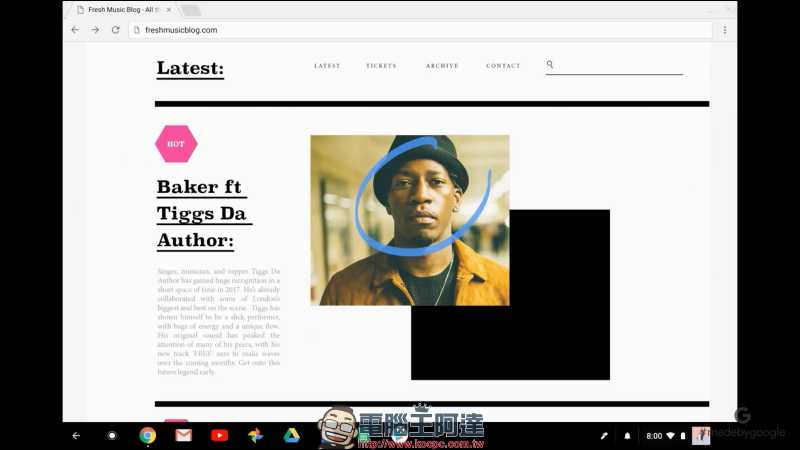Open the ARCHIVE nav menu item
Screen dimensions: 800x450
click(442, 66)
